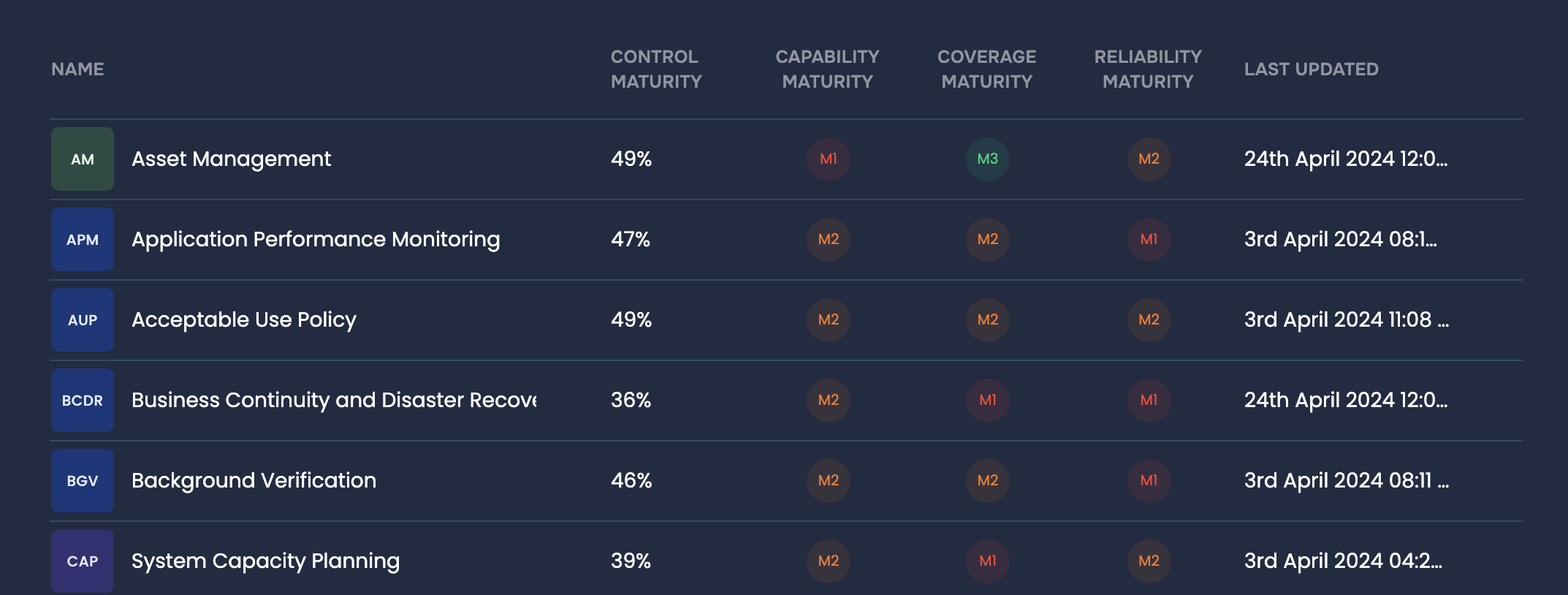Open System Capacity Planning entry
The width and height of the screenshot is (1568, 595).
pos(265,561)
